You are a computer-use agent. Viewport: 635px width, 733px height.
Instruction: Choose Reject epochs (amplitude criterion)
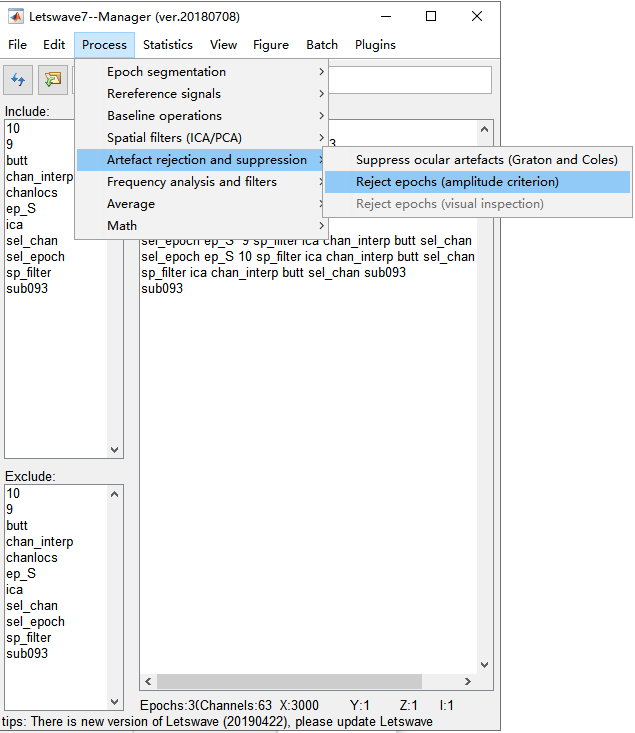coord(477,182)
